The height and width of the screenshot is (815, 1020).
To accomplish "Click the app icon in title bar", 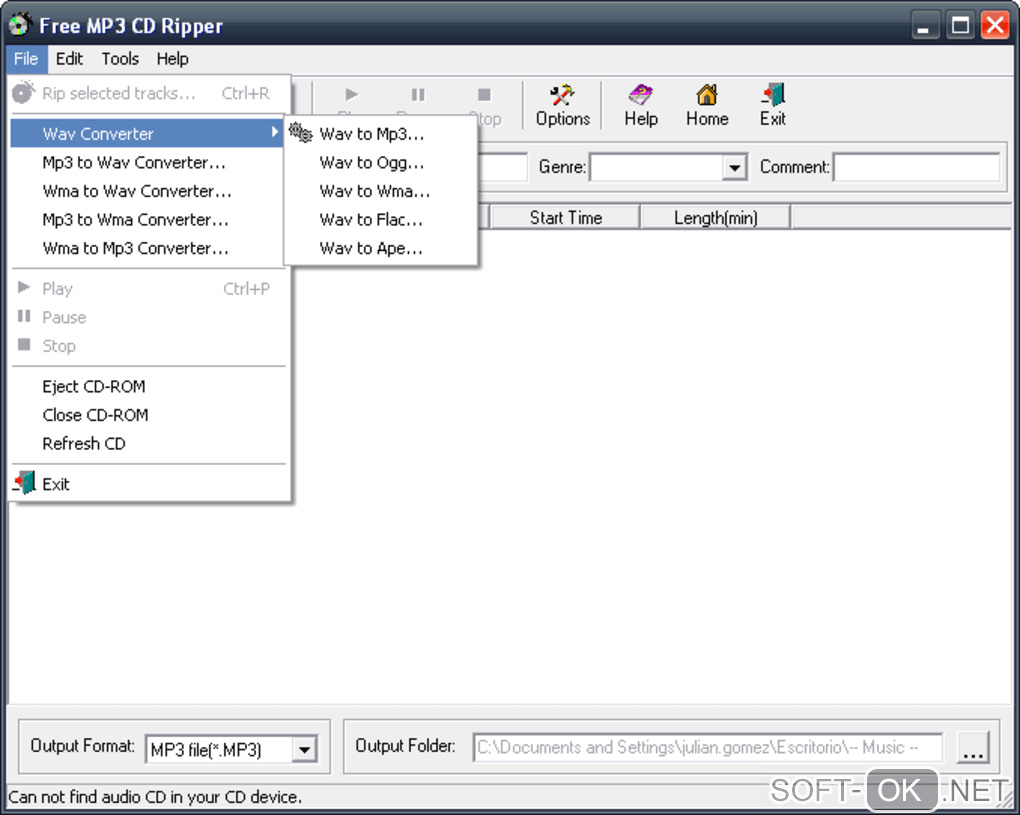I will [x=20, y=25].
